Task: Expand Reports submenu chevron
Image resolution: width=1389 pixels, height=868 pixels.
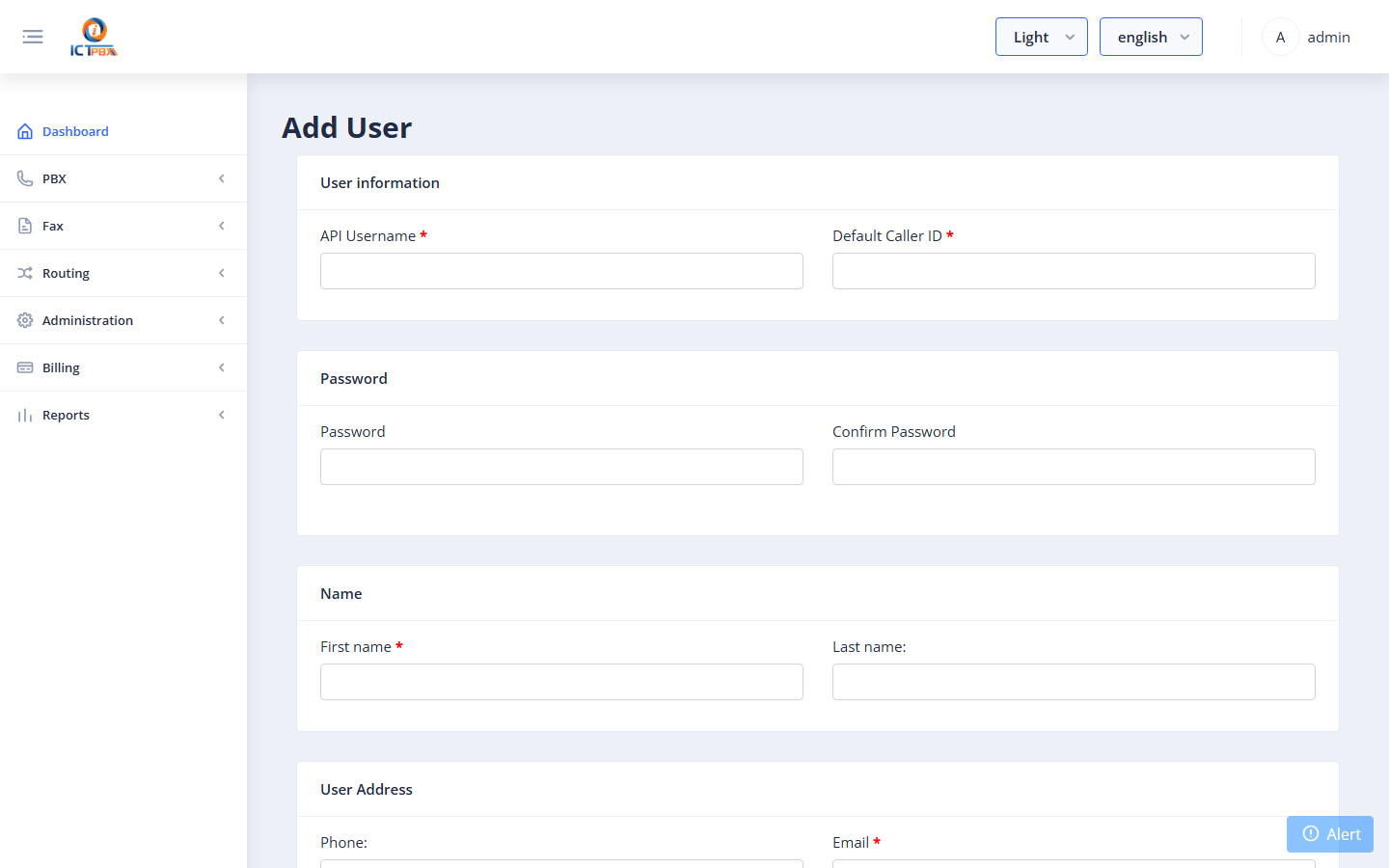Action: (222, 415)
